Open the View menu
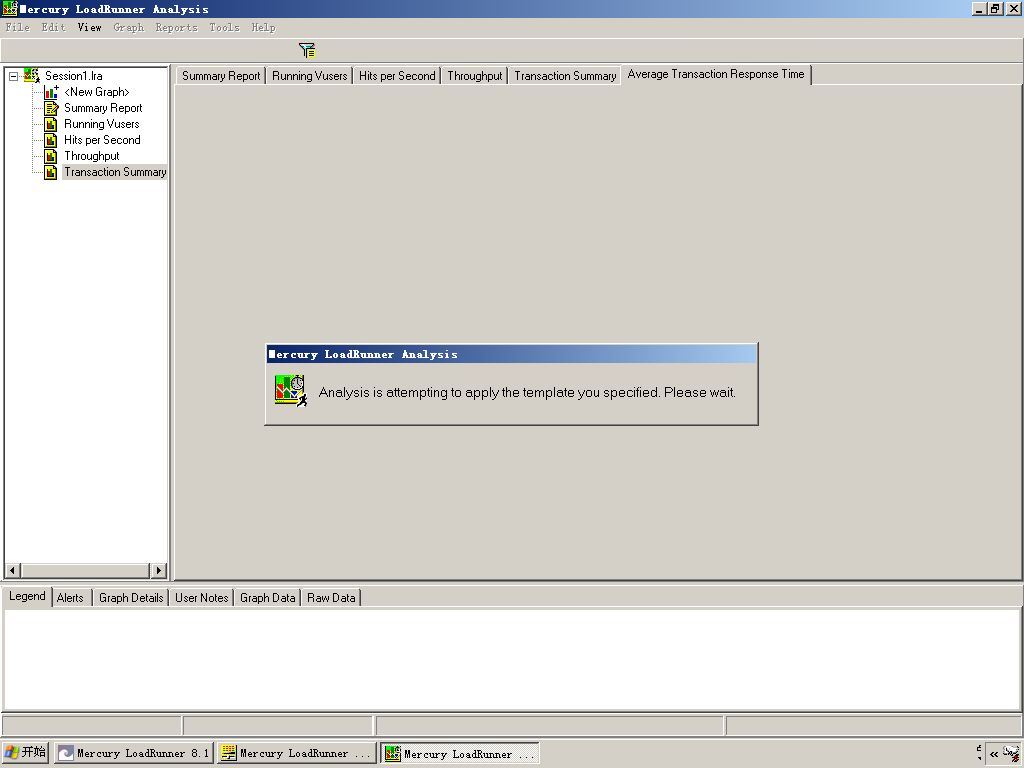This screenshot has width=1024, height=768. pos(89,27)
